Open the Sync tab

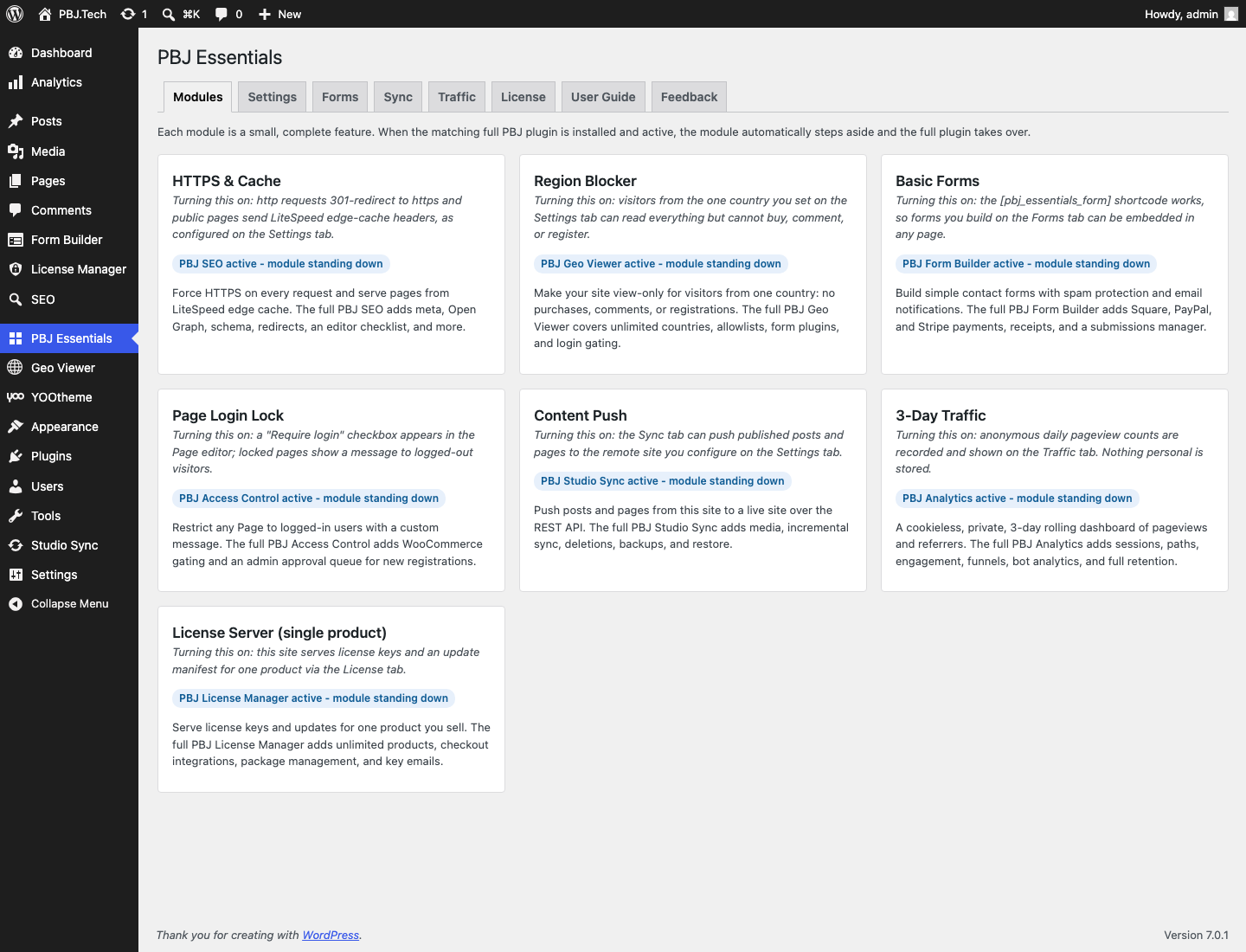click(398, 97)
